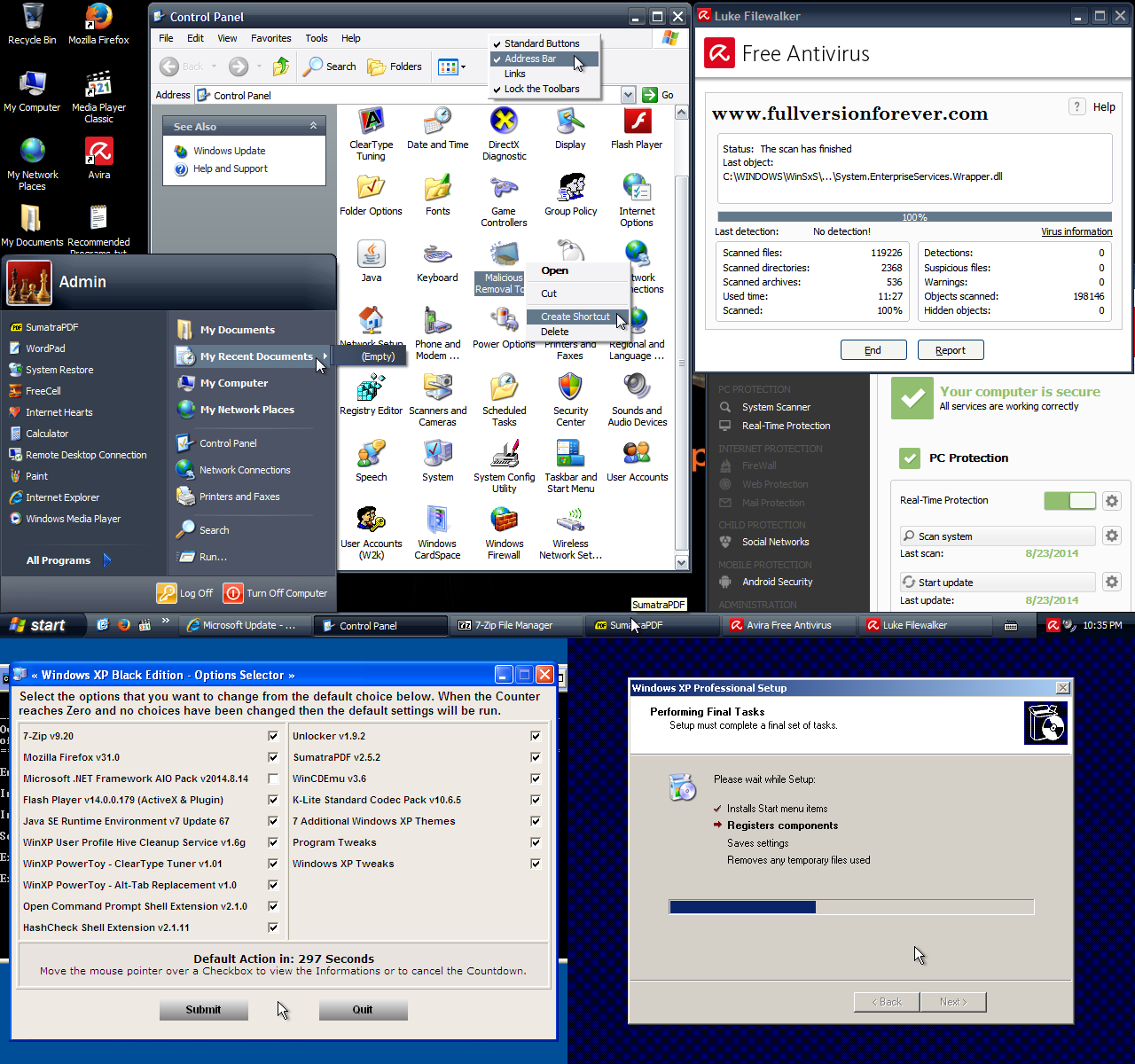Open the Favorites menu in Control Panel
The height and width of the screenshot is (1064, 1135).
(270, 38)
